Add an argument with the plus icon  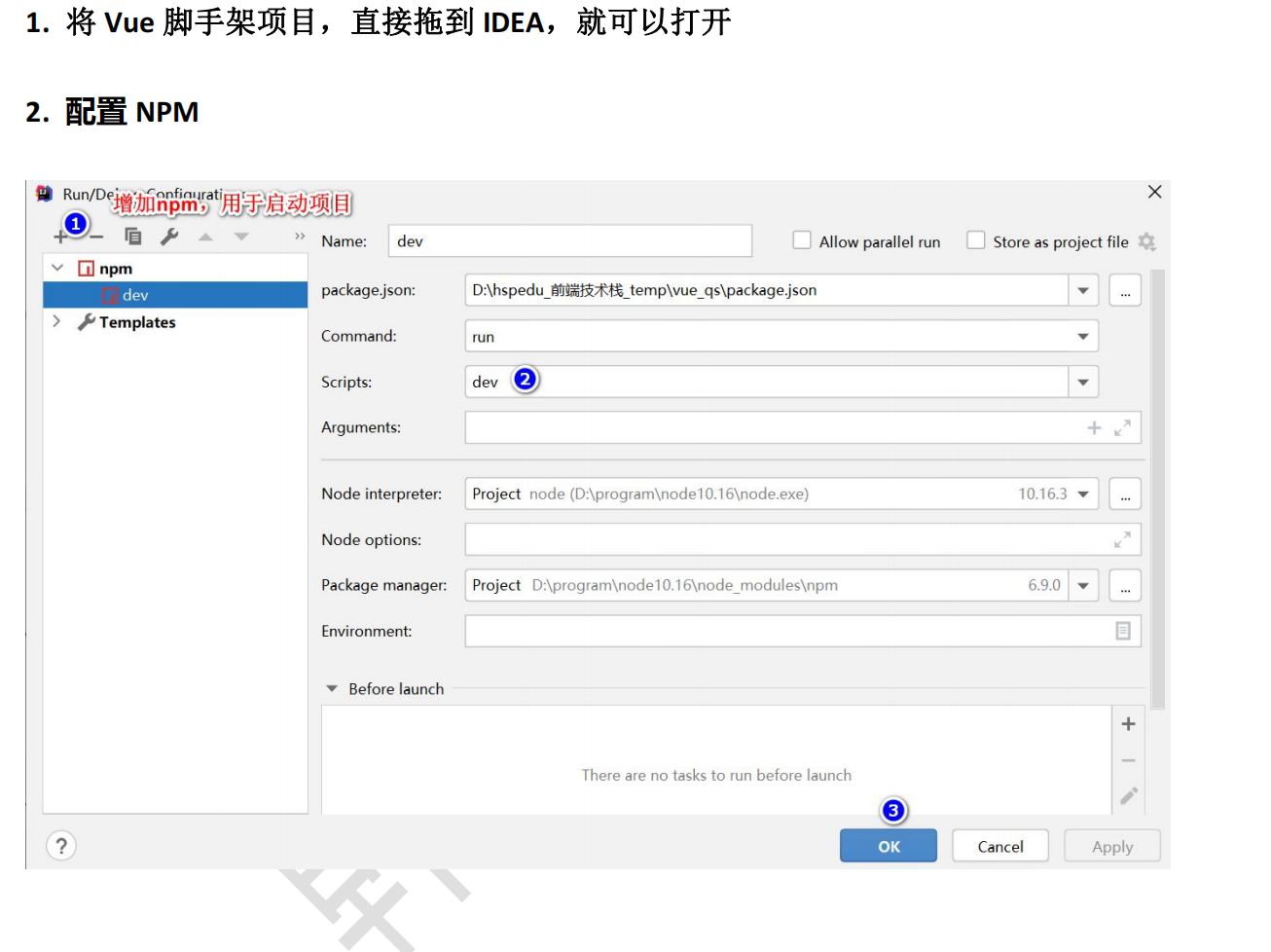pyautogui.click(x=1094, y=427)
